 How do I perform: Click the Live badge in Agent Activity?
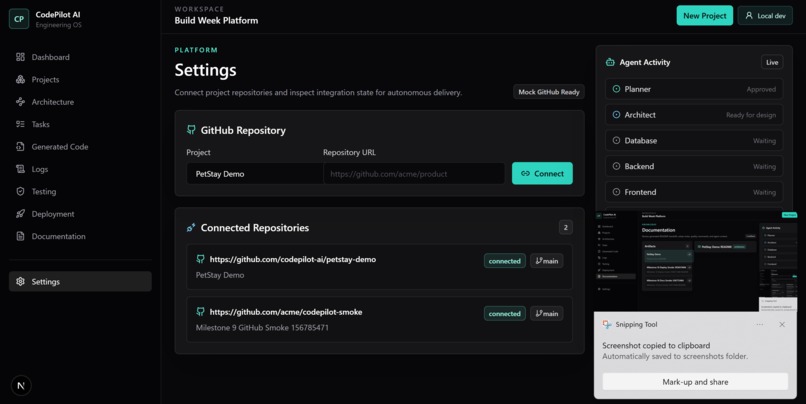click(772, 62)
